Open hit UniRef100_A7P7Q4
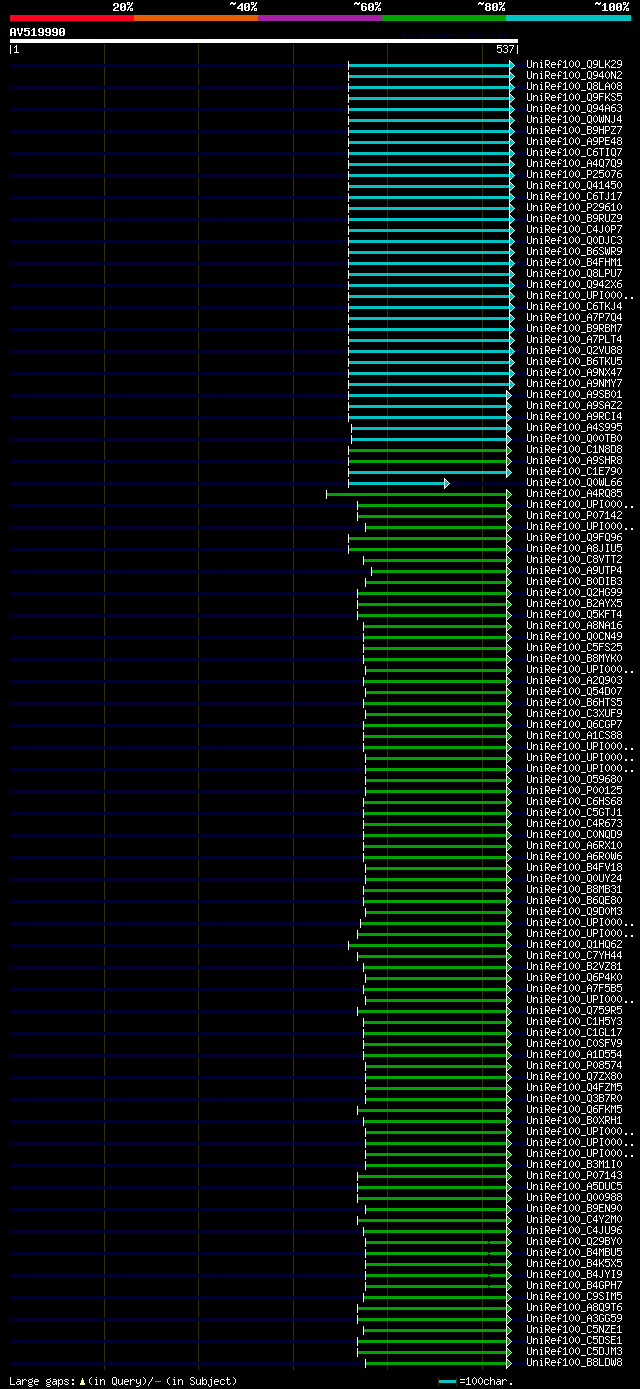The image size is (640, 1389). point(574,317)
